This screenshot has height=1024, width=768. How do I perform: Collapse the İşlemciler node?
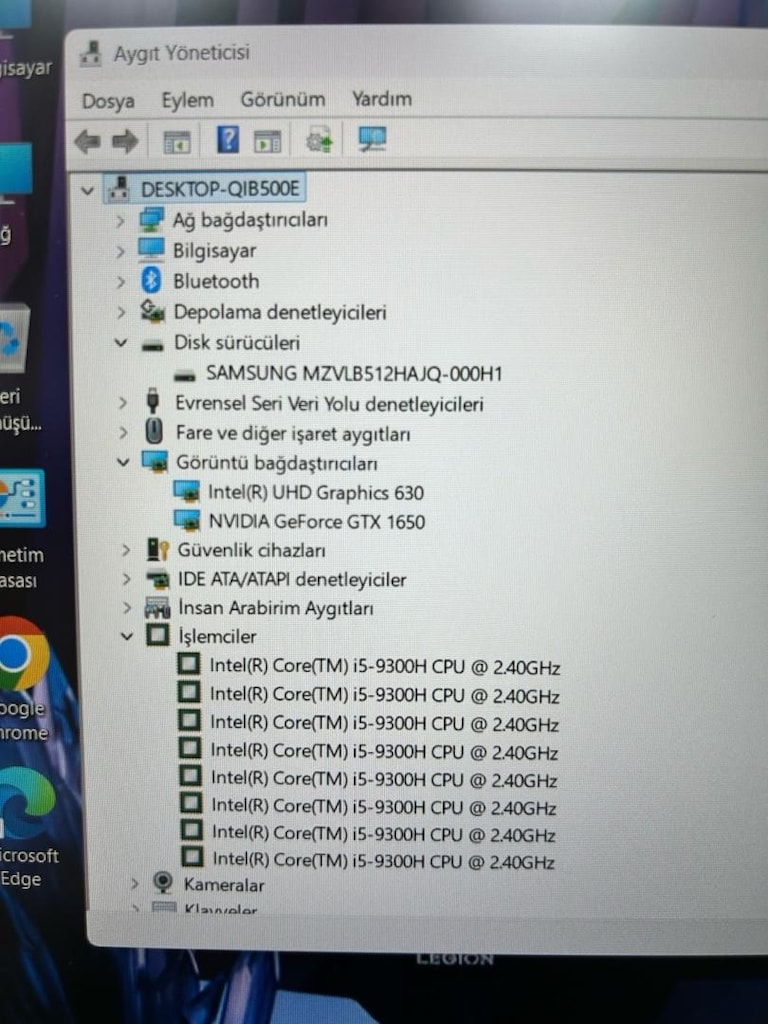(x=127, y=635)
